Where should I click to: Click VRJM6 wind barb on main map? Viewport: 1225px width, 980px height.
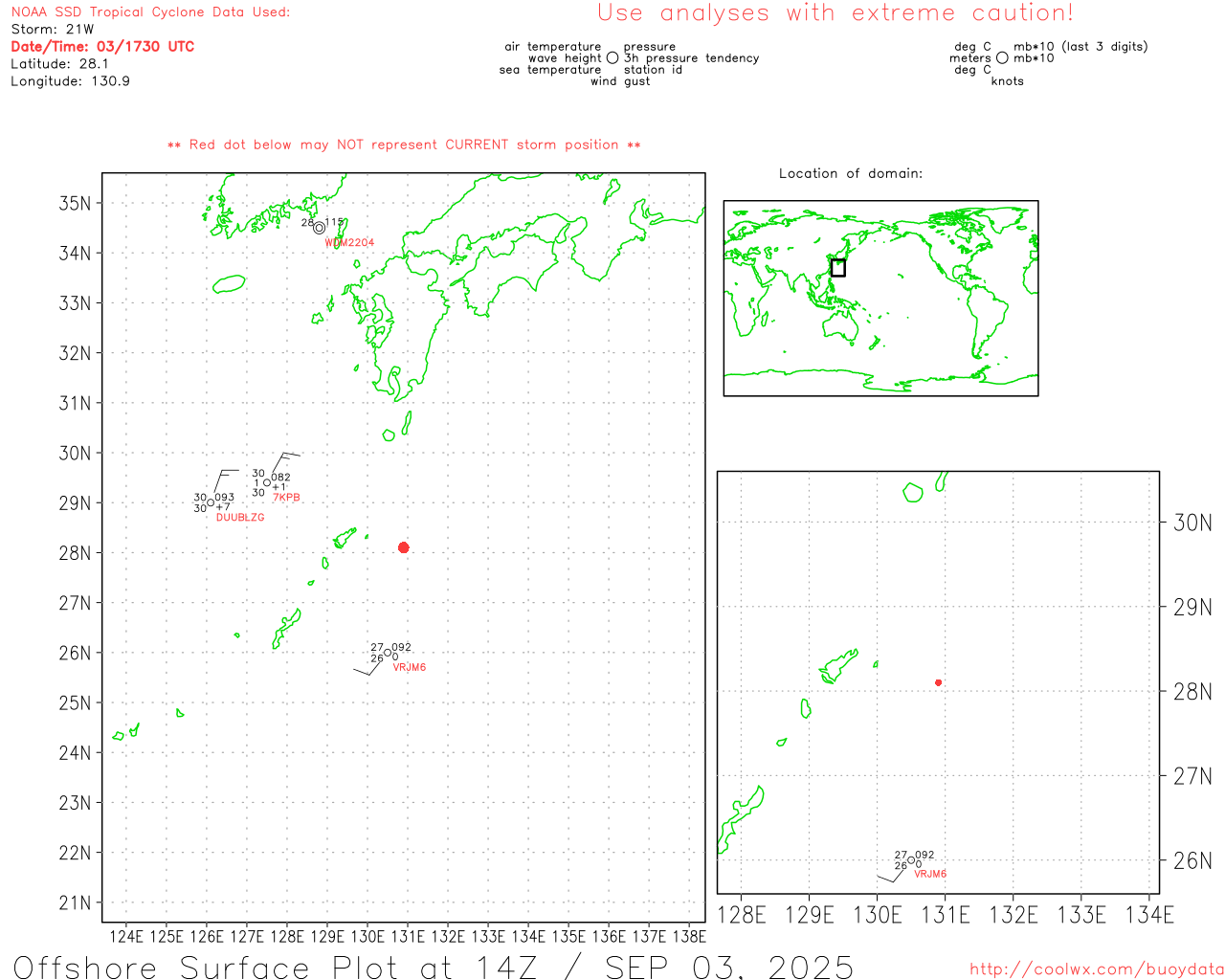pos(369,666)
